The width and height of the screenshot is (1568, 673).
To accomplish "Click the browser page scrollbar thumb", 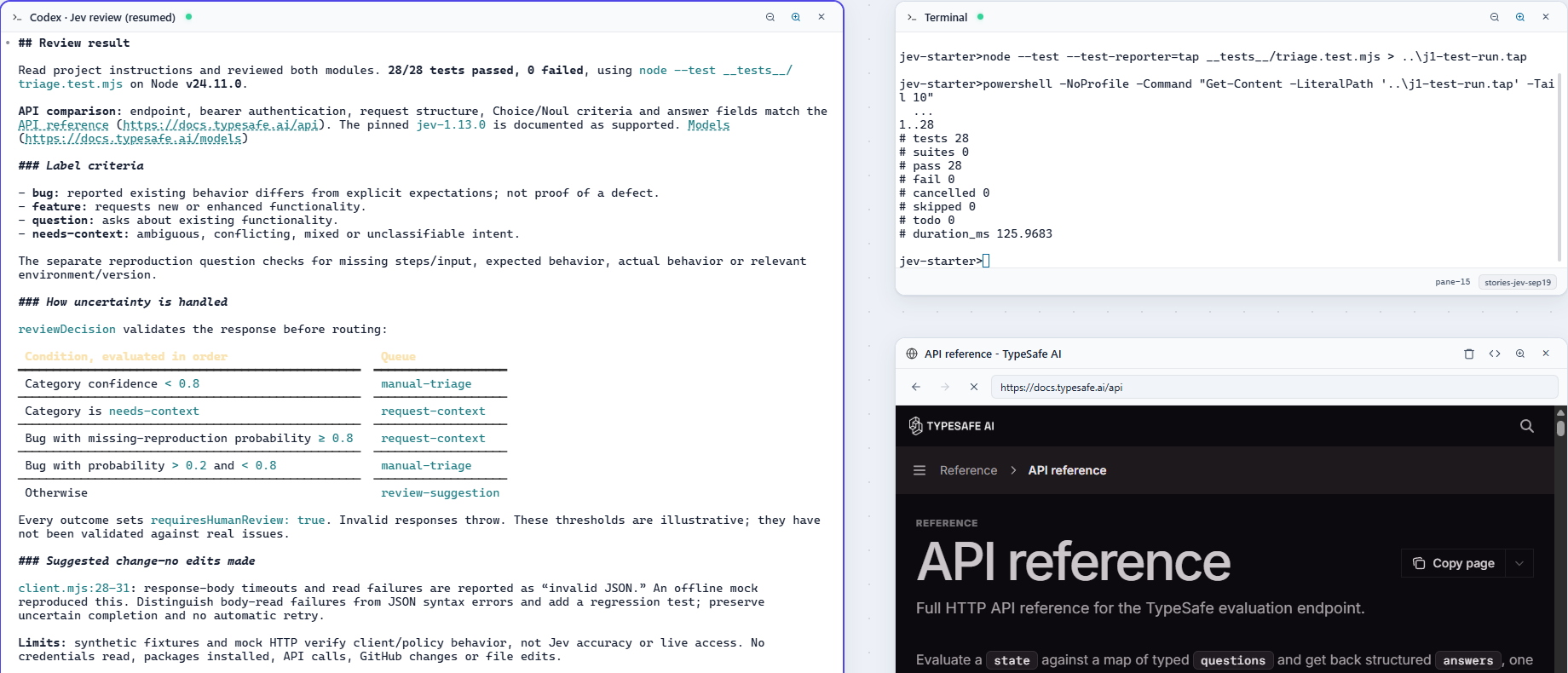I will pos(1561,428).
